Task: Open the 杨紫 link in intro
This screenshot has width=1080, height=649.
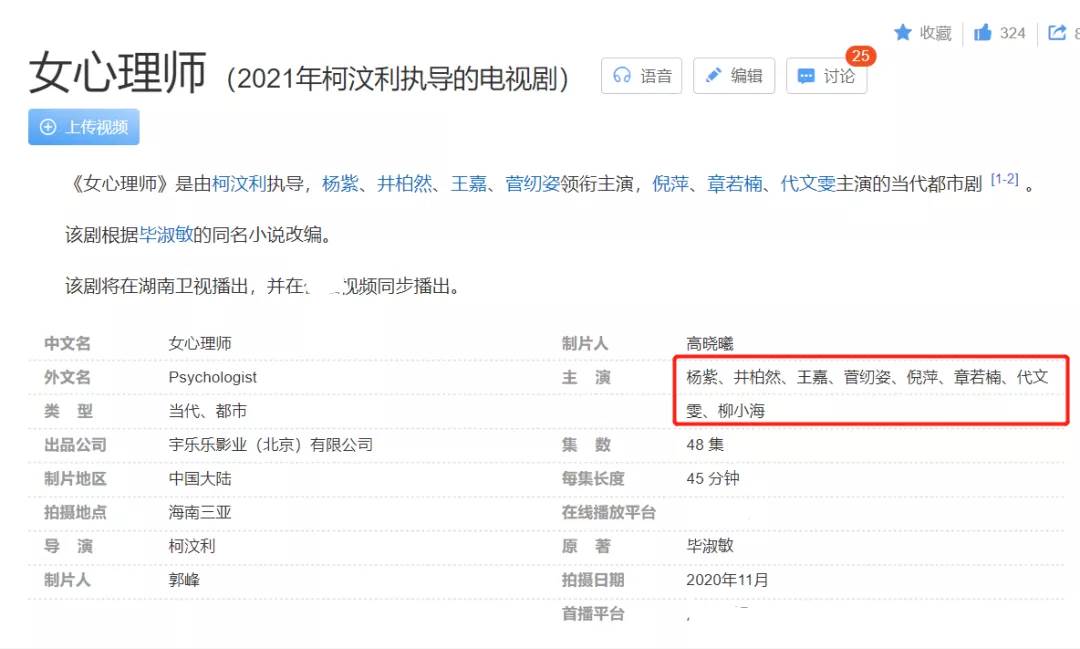Action: 340,183
